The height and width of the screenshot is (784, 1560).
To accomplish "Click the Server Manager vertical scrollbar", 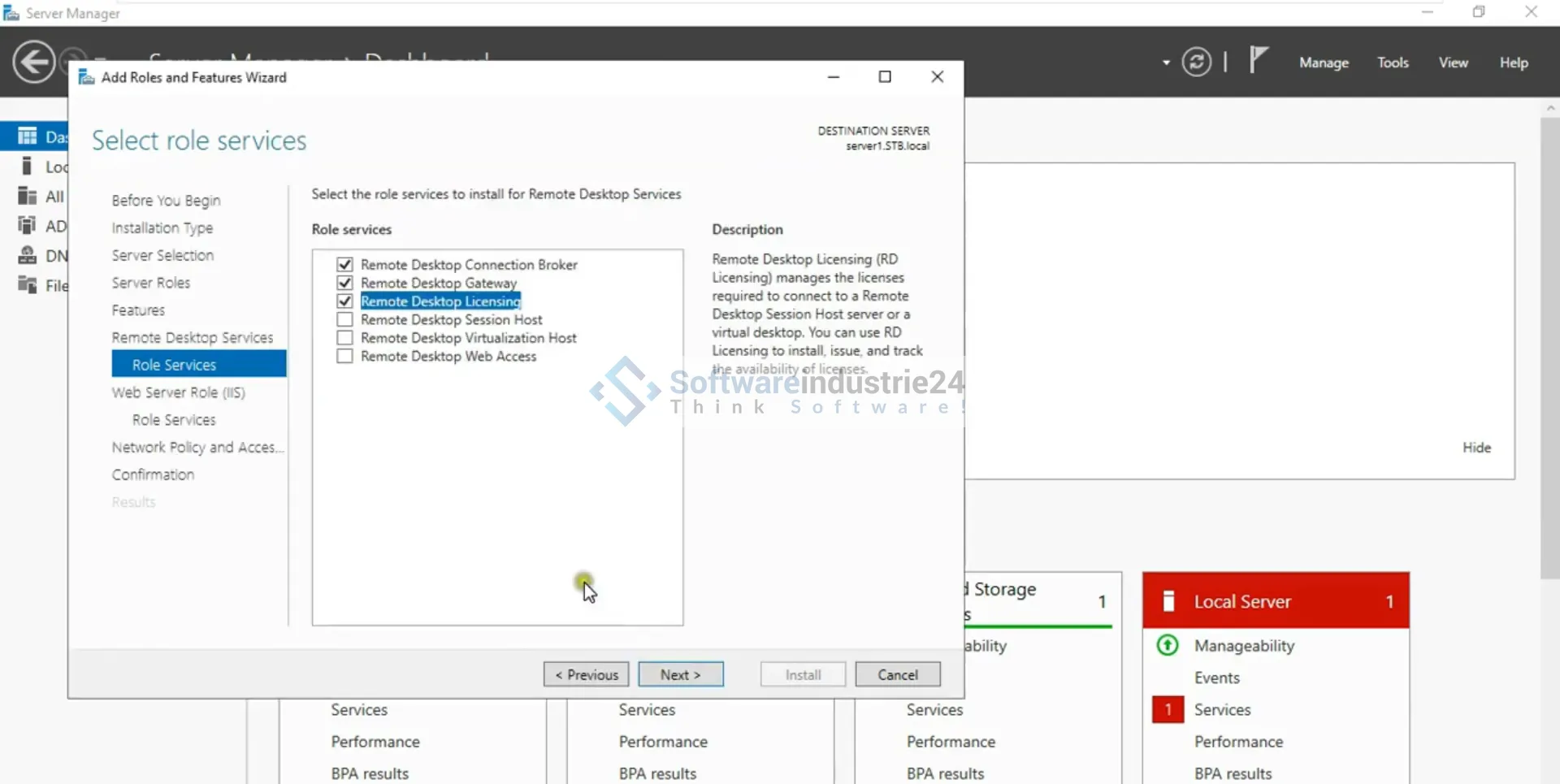I will tap(1549, 349).
